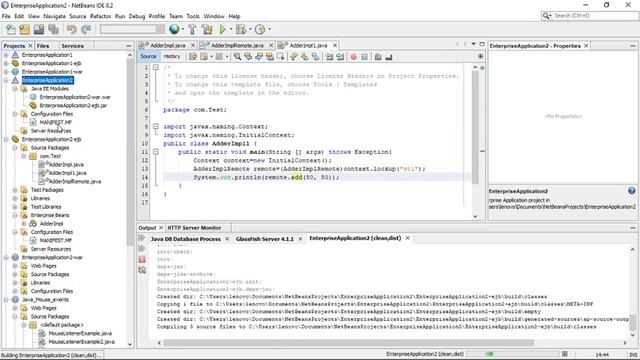Image resolution: width=640 pixels, height=360 pixels.
Task: Click the Previous Bookmark icon
Action: [294, 57]
